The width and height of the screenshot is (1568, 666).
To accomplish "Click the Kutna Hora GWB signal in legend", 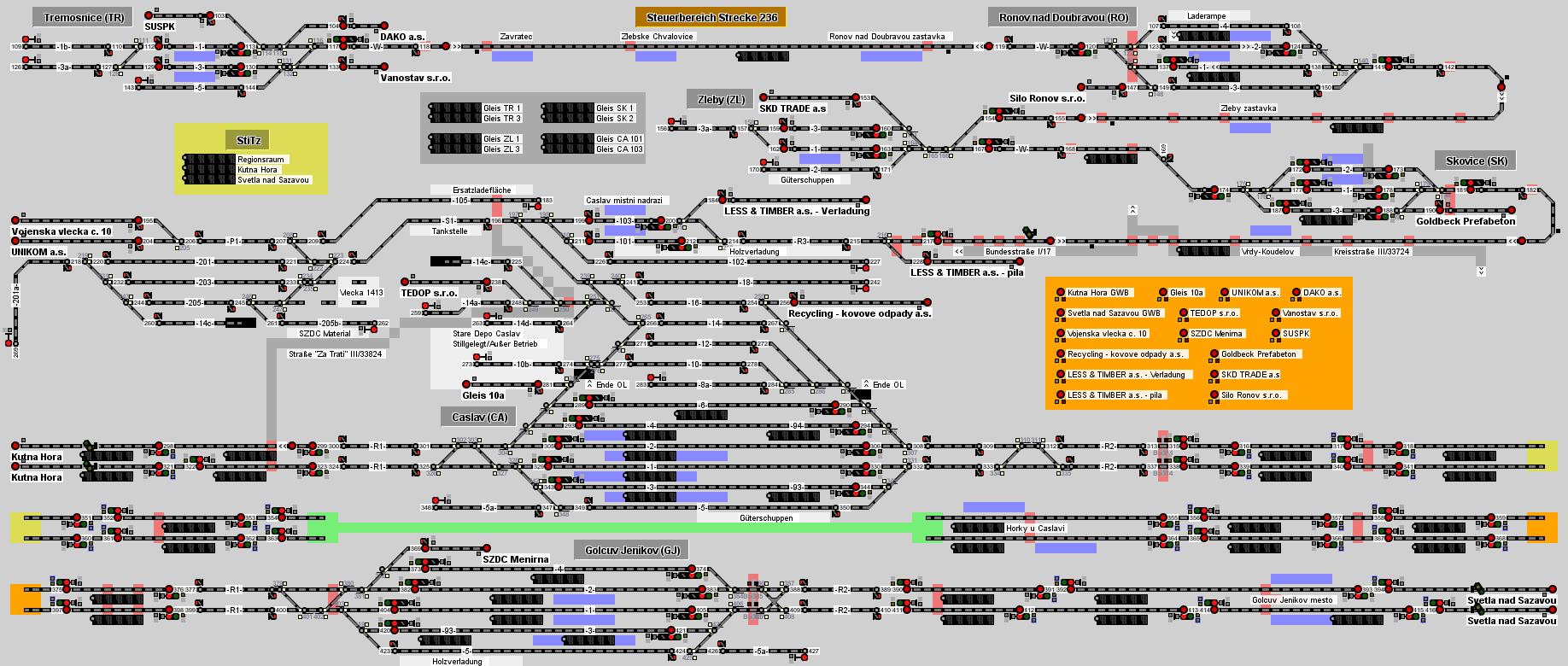I will click(1061, 293).
